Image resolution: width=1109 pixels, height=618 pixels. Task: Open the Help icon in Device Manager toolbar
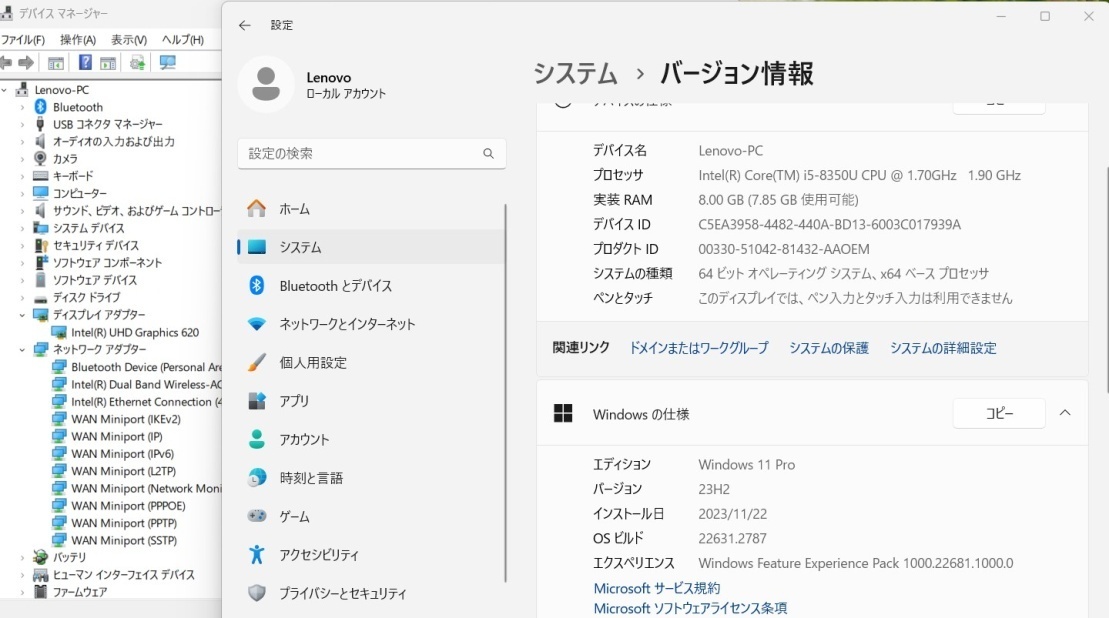pos(84,62)
